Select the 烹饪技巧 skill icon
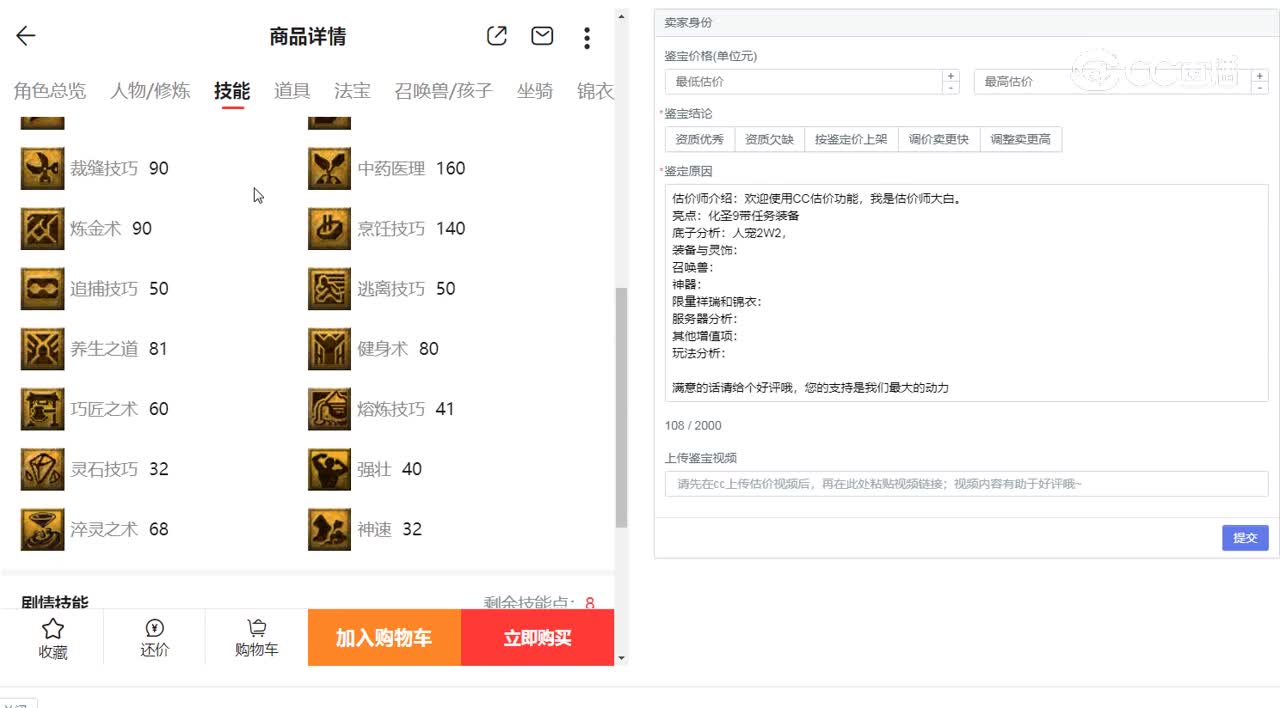Viewport: 1280px width, 708px height. click(329, 228)
